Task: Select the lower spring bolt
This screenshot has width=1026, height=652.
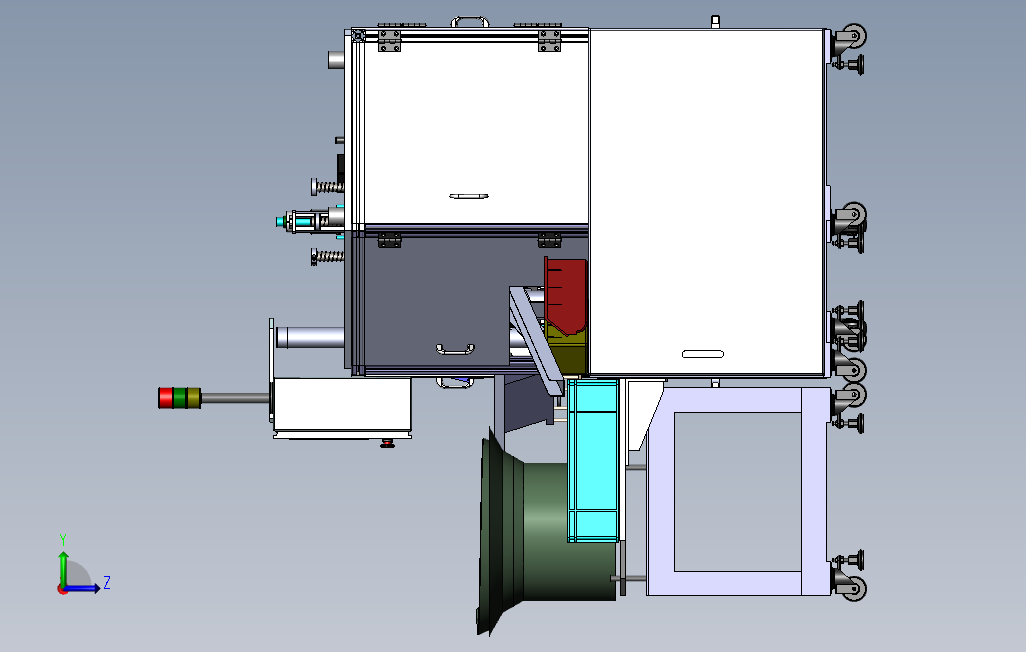Action: 328,257
